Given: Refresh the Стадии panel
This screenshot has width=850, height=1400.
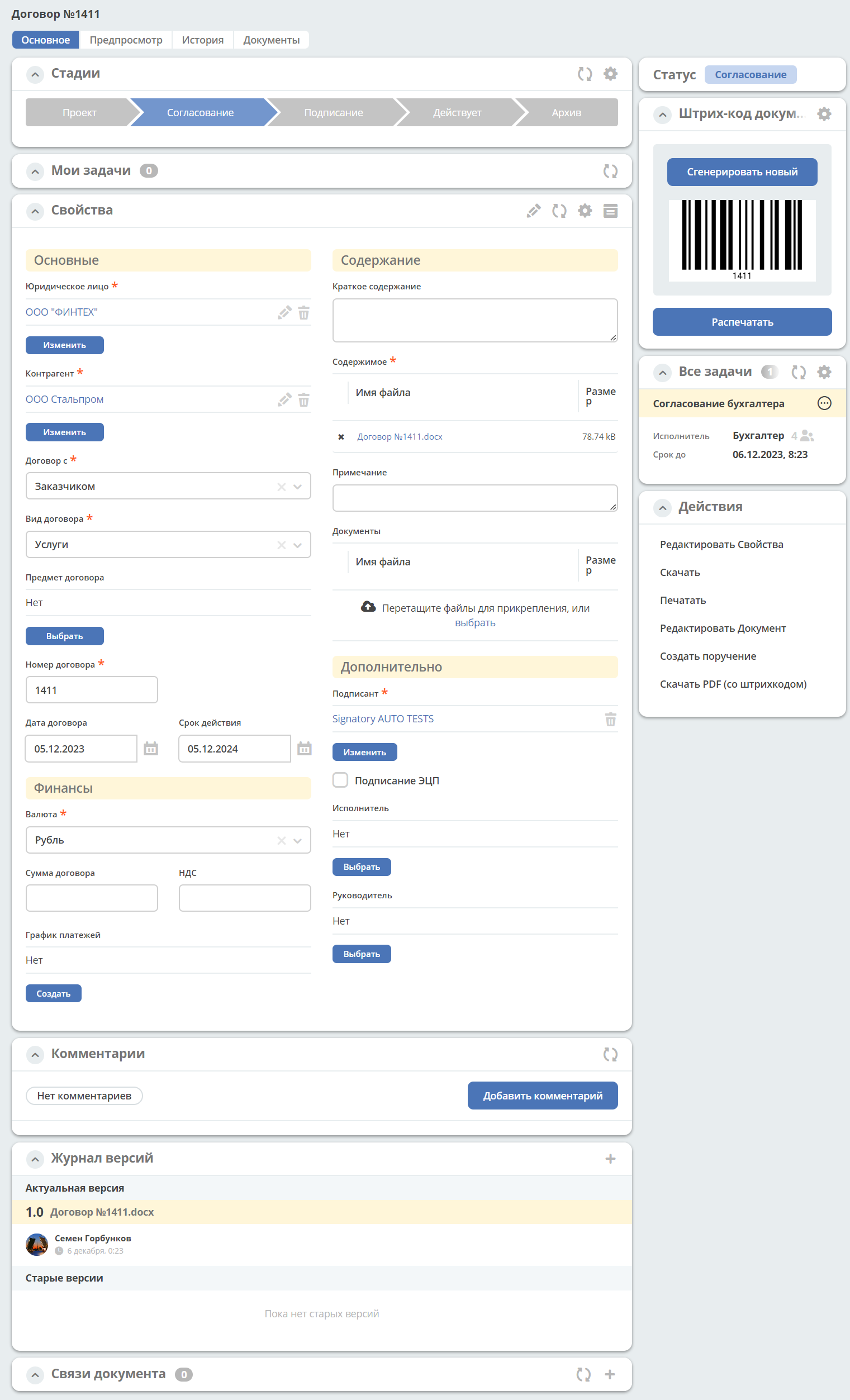Looking at the screenshot, I should (585, 74).
